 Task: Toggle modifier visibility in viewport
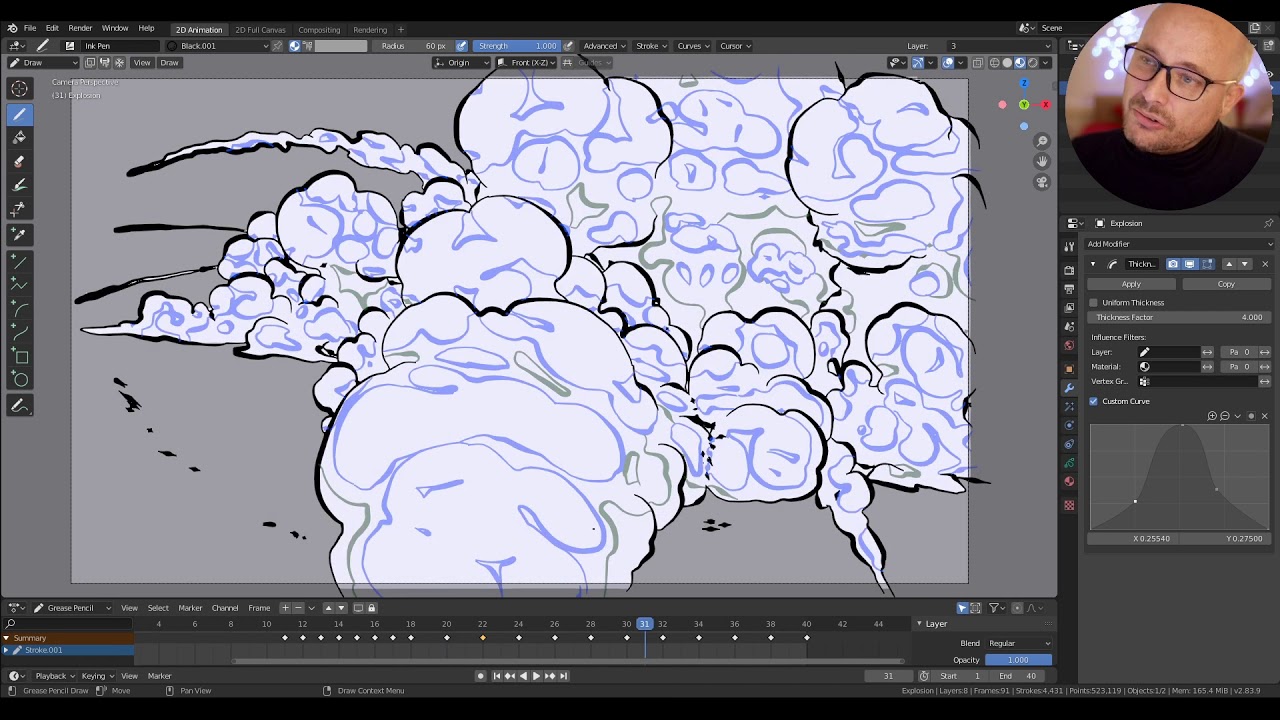tap(1190, 264)
